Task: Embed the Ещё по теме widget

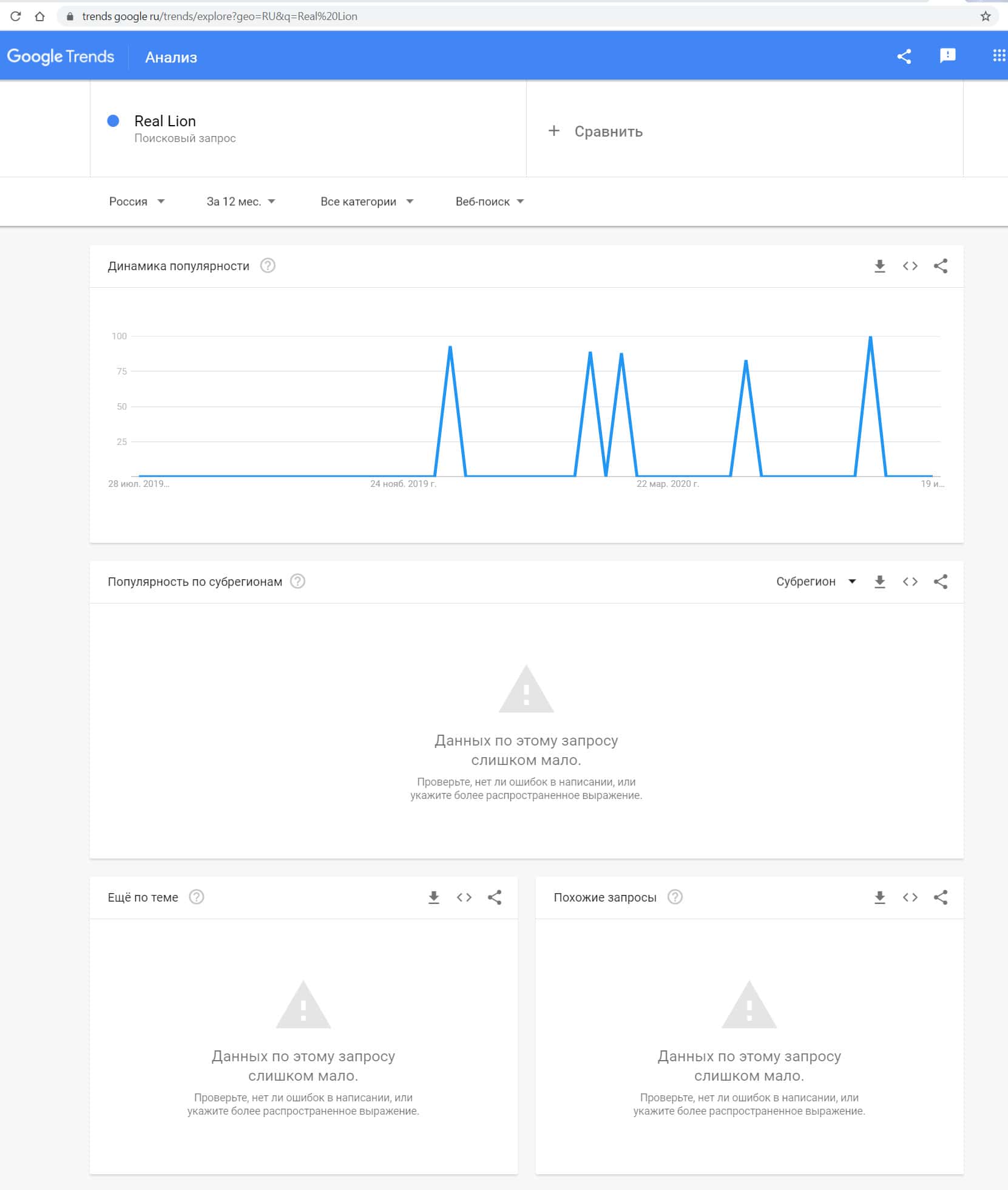Action: coord(464,897)
